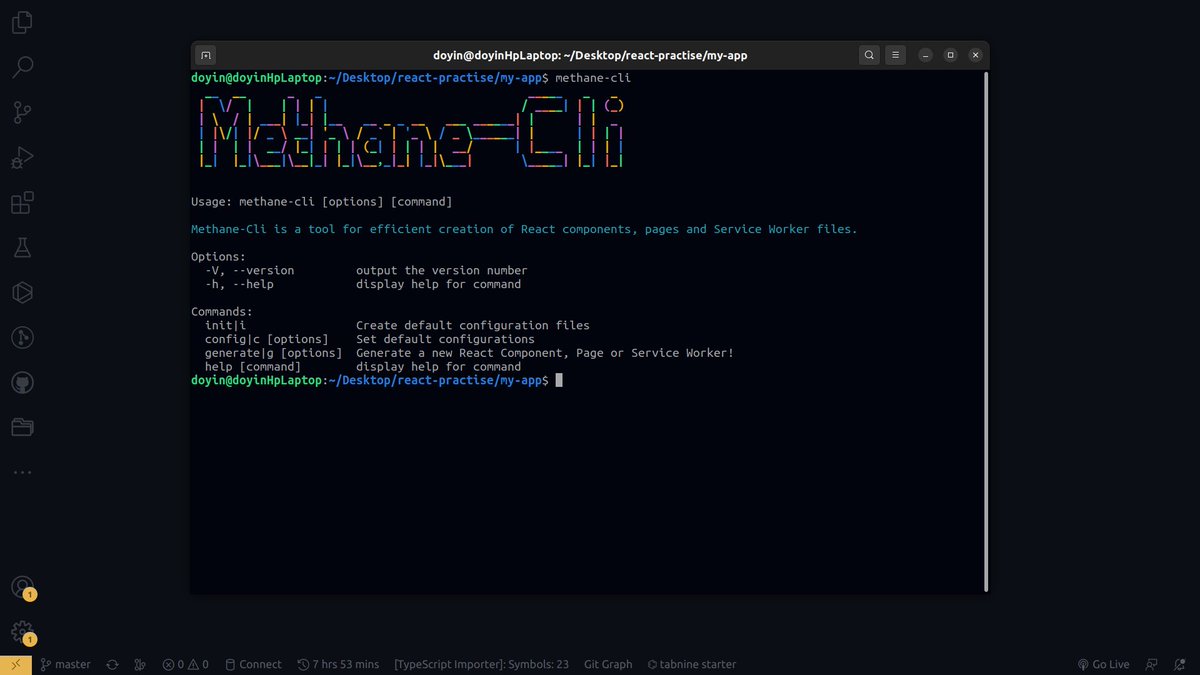
Task: Click the remote window indicator in status bar
Action: 15,664
